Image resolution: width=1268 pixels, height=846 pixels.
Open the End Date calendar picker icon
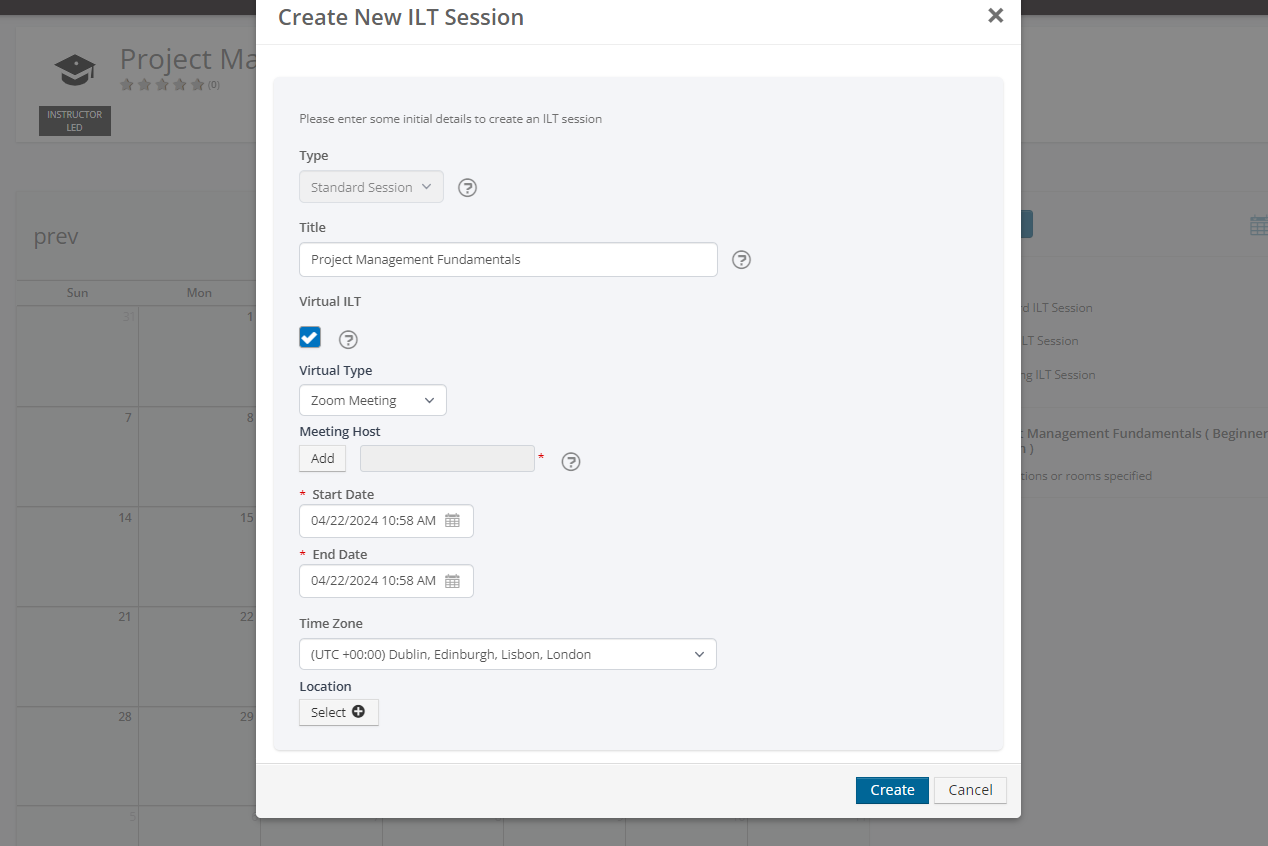click(x=452, y=581)
